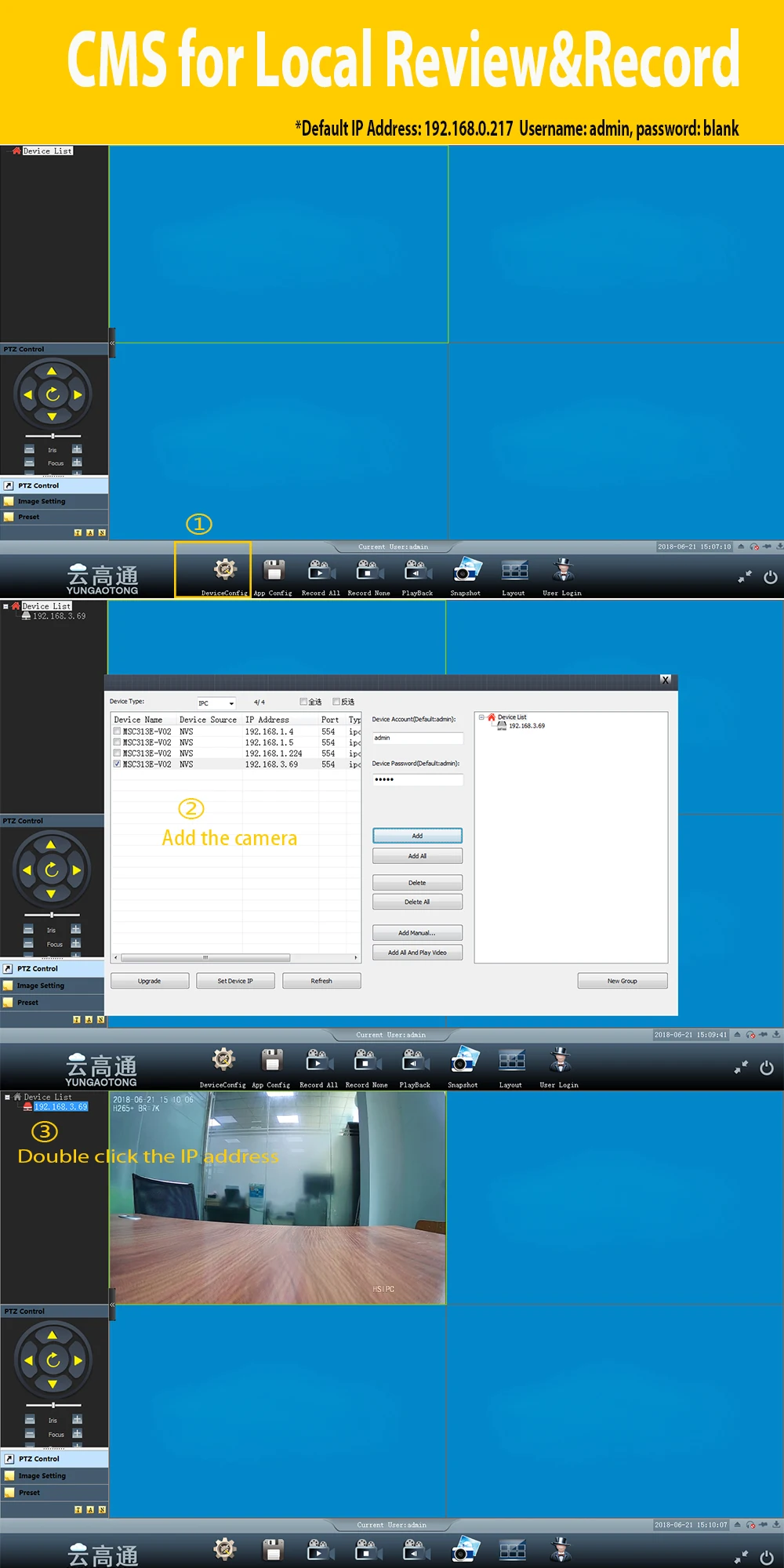Image resolution: width=784 pixels, height=1568 pixels.
Task: Open PlayBack in the 15:07:10 screenshot toolbar
Action: [x=417, y=576]
